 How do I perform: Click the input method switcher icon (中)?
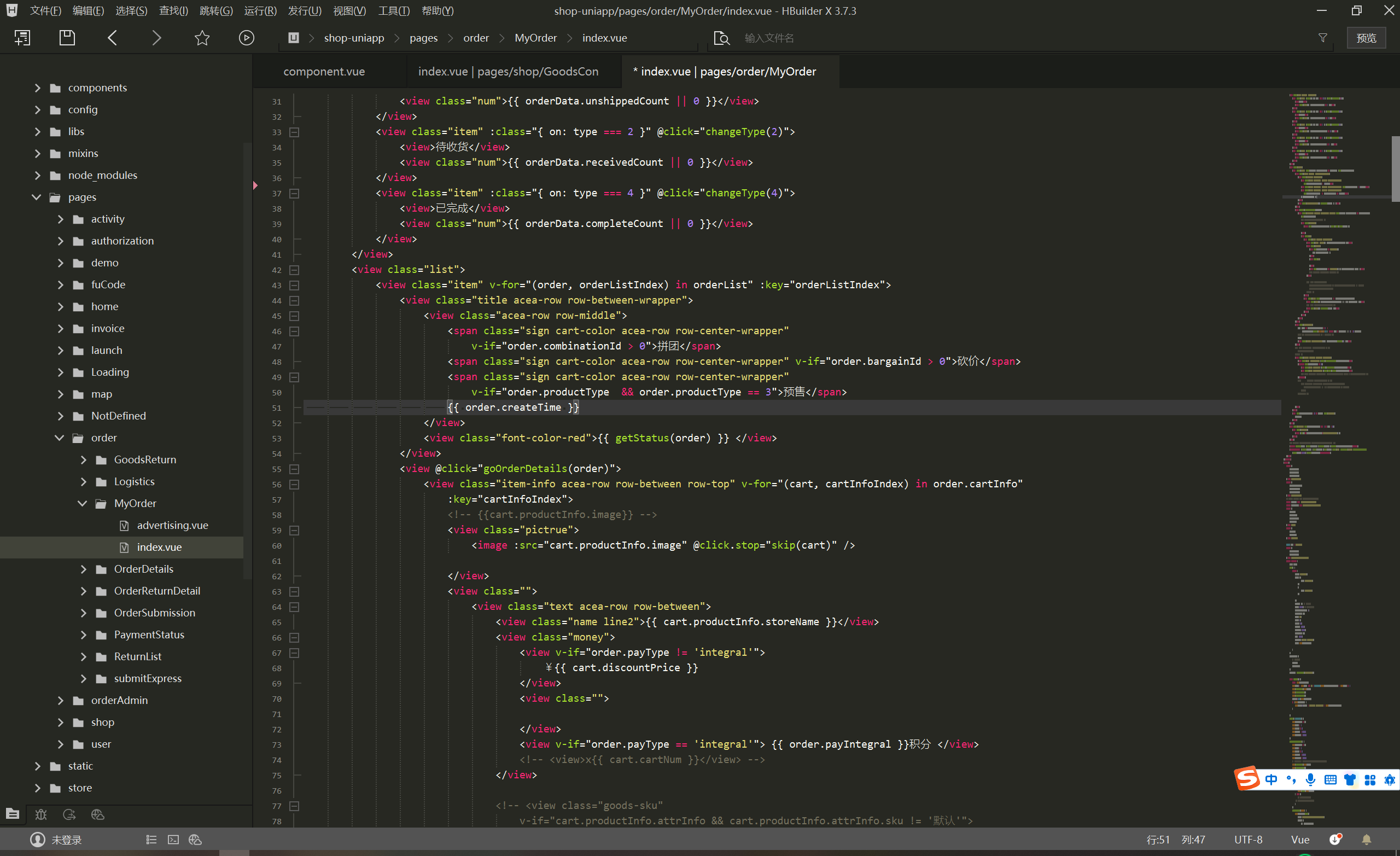tap(1272, 779)
